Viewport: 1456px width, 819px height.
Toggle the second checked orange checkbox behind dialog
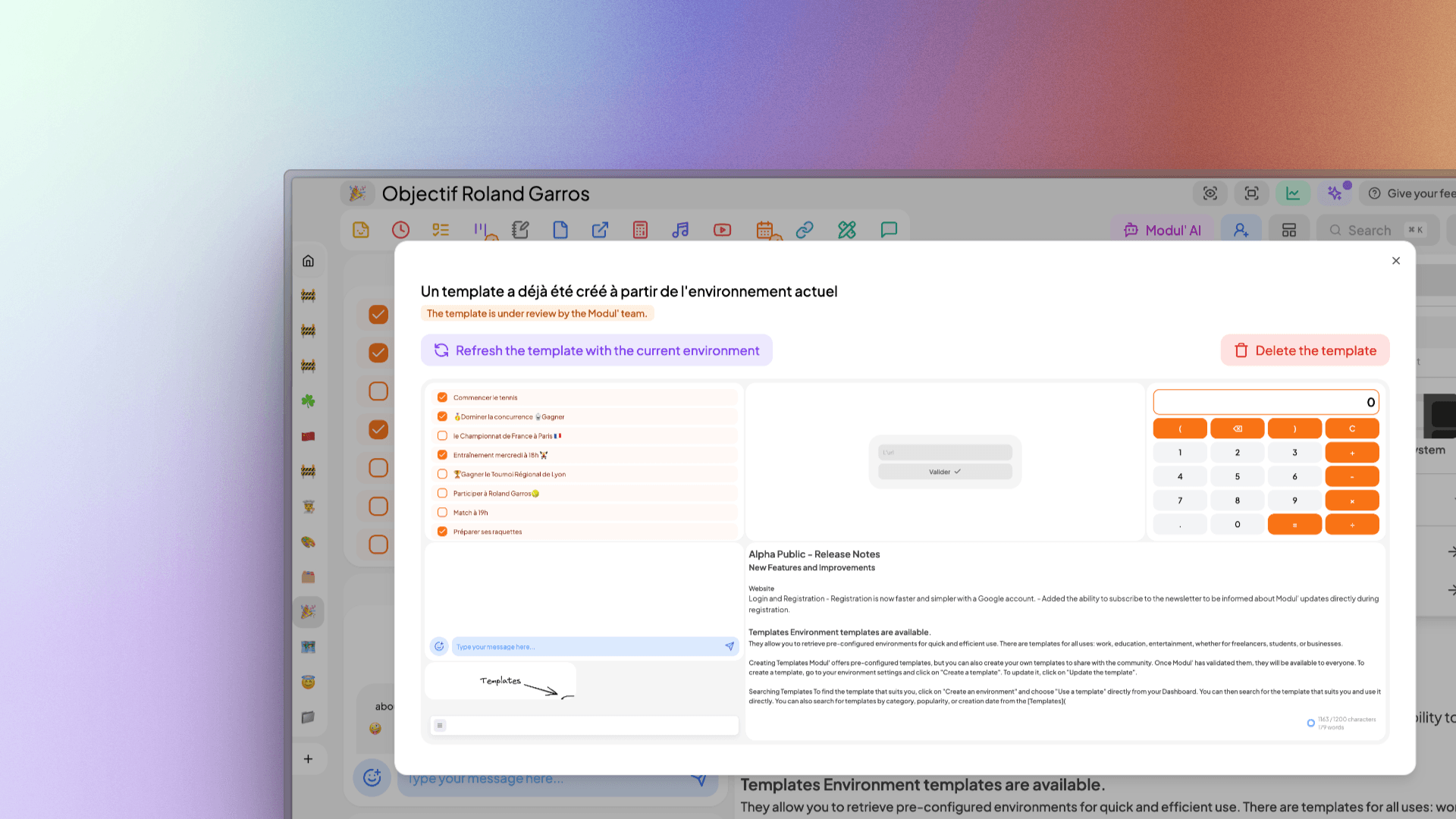tap(378, 353)
